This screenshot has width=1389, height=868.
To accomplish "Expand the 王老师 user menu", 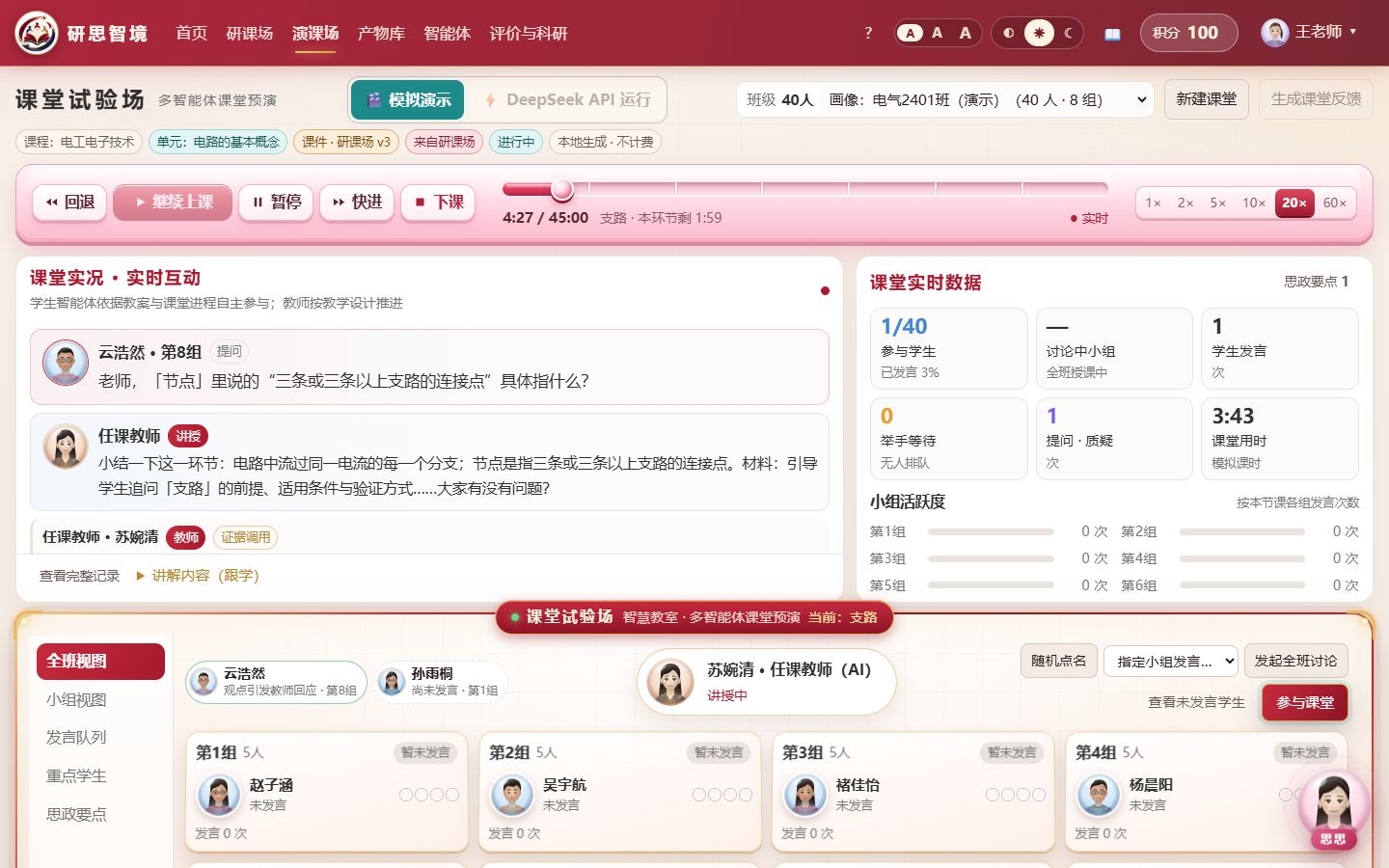I will (1309, 33).
